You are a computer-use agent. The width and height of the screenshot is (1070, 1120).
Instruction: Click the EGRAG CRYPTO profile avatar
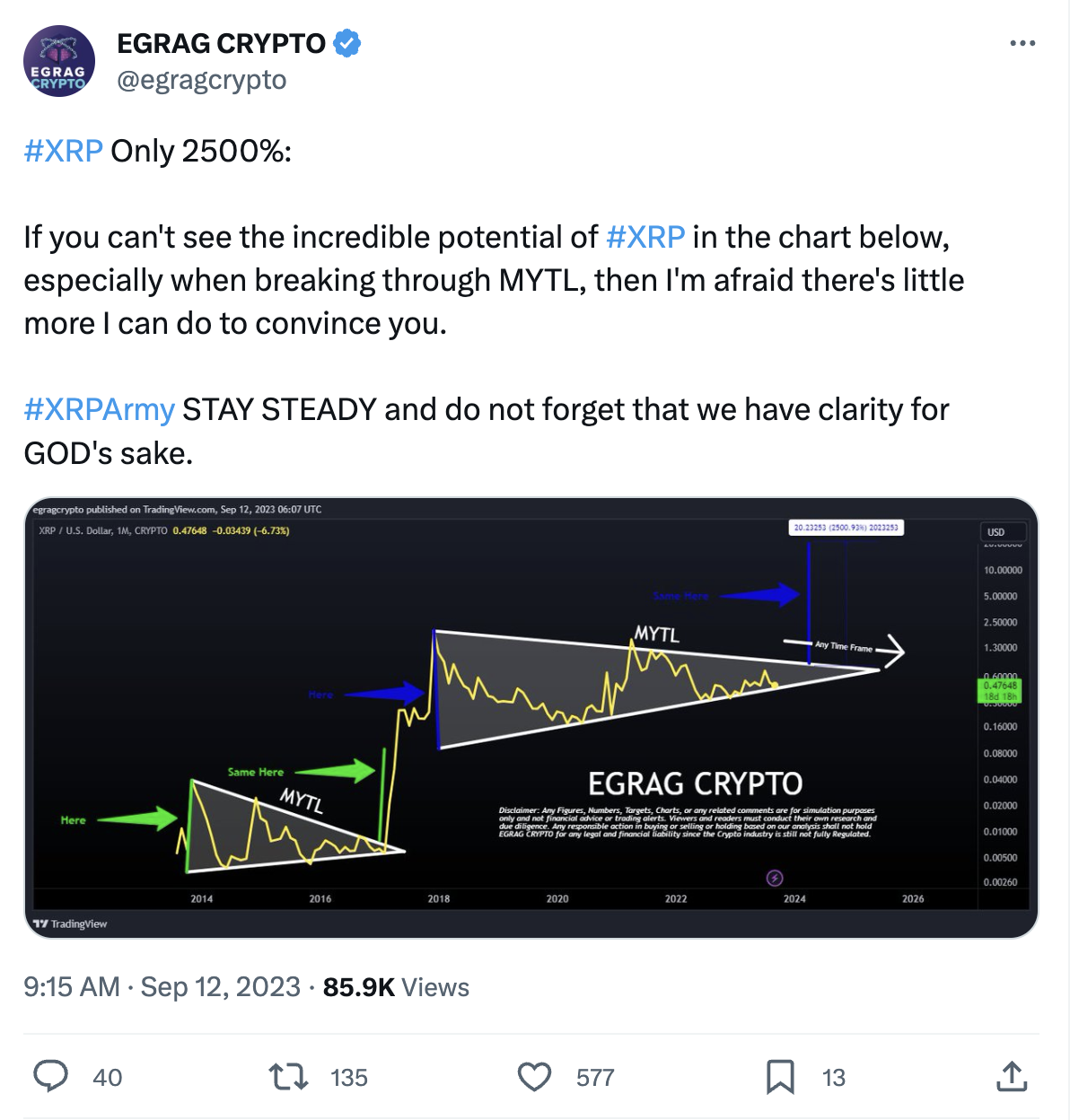[59, 61]
